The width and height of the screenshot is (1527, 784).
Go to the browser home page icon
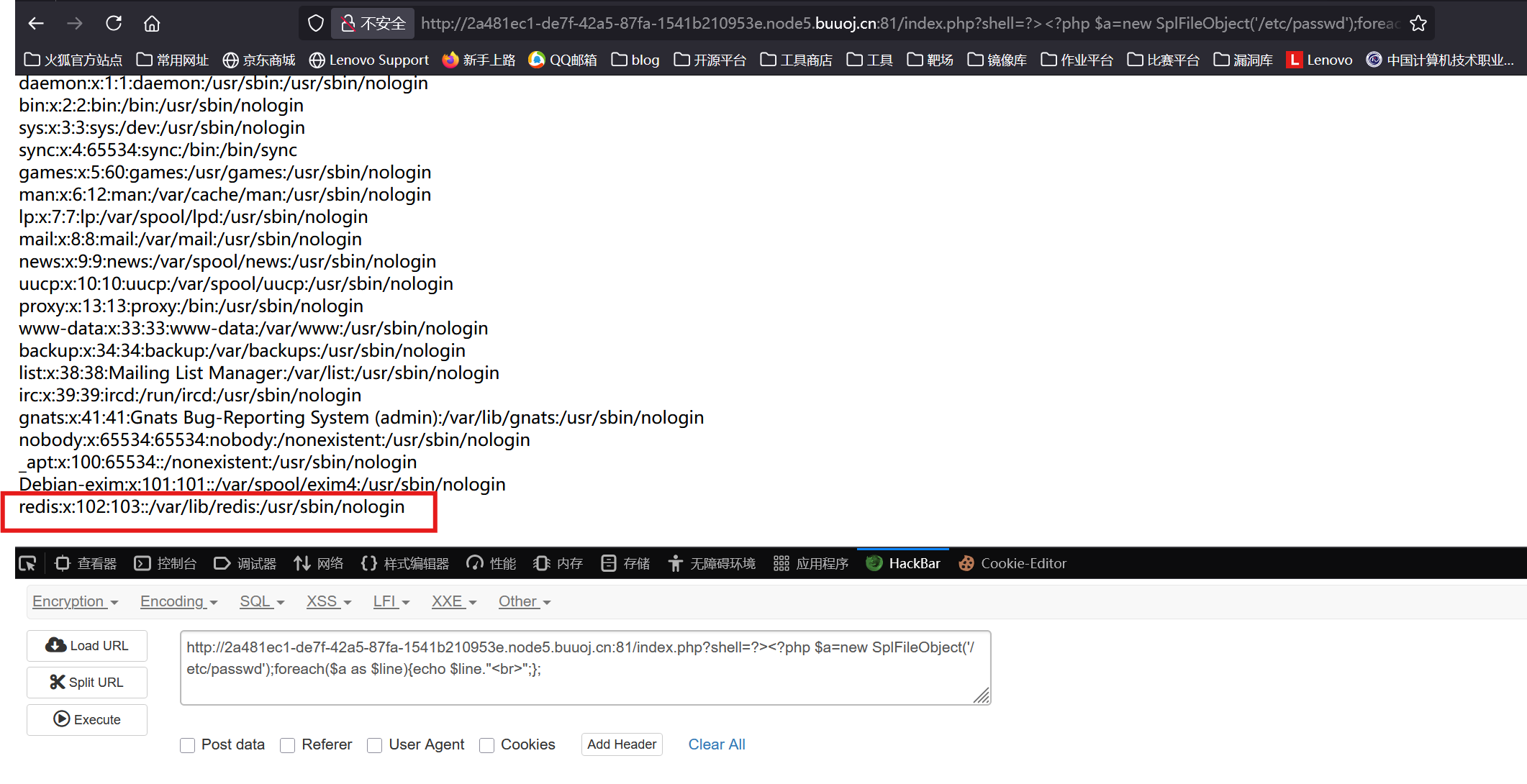pyautogui.click(x=152, y=23)
